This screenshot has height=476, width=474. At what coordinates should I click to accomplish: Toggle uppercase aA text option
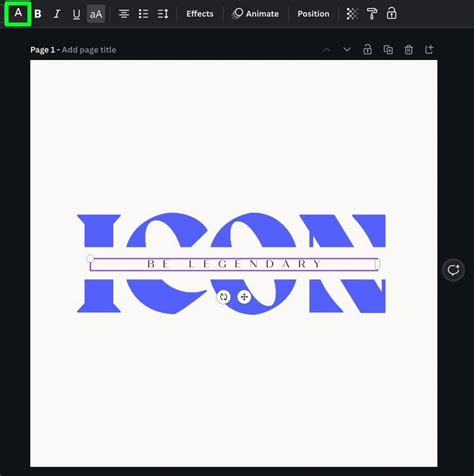coord(96,14)
